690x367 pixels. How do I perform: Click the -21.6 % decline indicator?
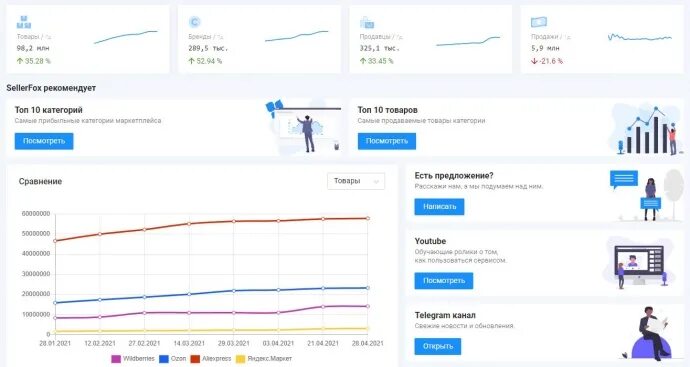coord(547,61)
